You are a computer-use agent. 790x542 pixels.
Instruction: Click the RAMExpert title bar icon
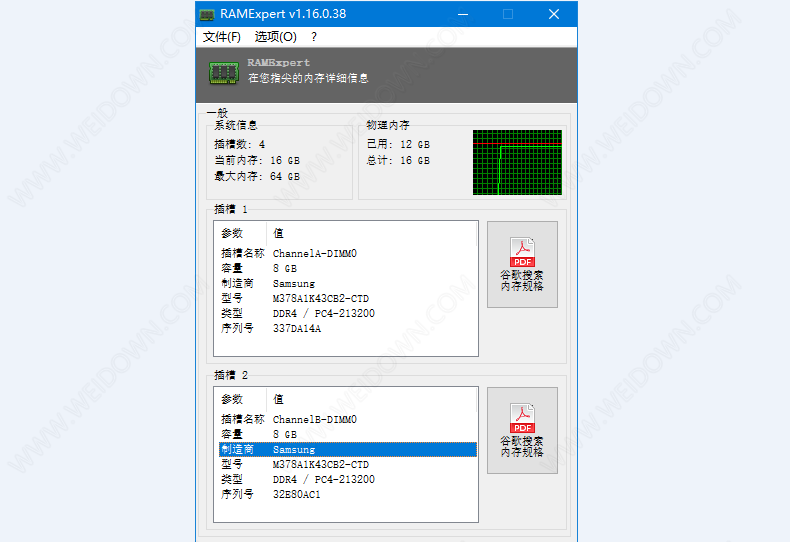[x=207, y=14]
